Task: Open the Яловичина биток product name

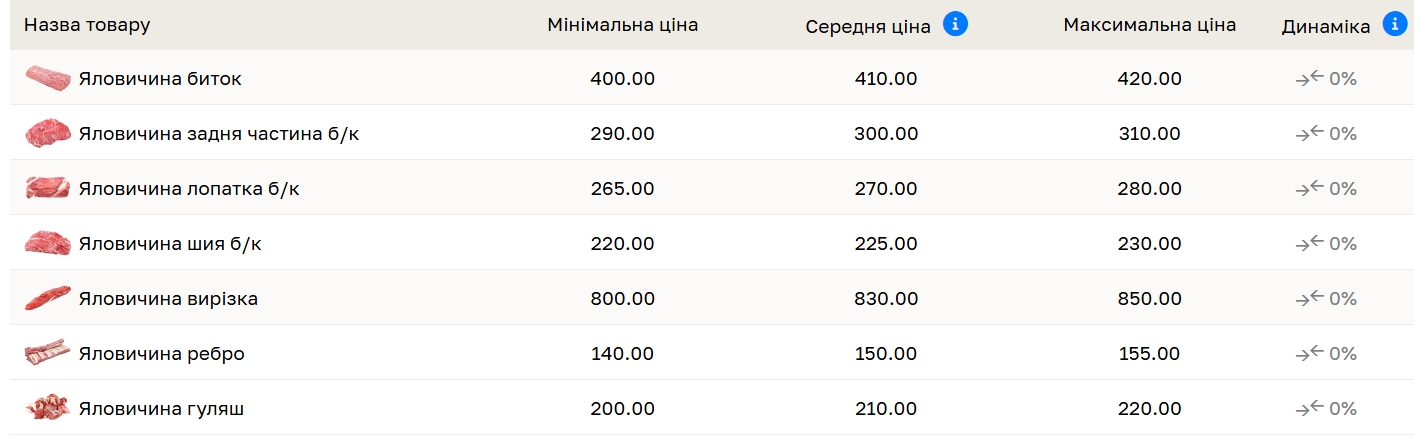Action: (x=160, y=79)
